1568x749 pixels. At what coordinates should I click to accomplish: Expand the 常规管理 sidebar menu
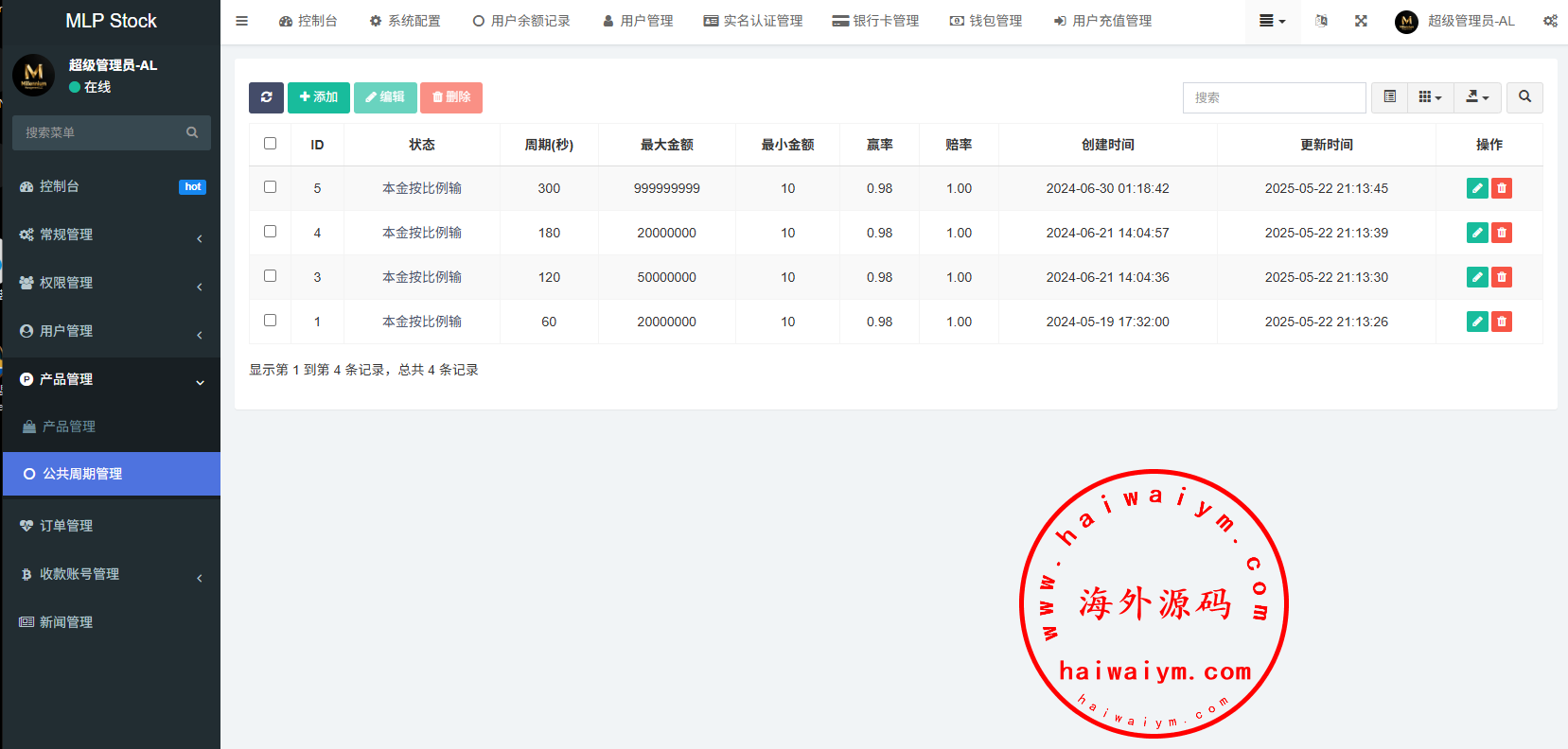[x=111, y=235]
